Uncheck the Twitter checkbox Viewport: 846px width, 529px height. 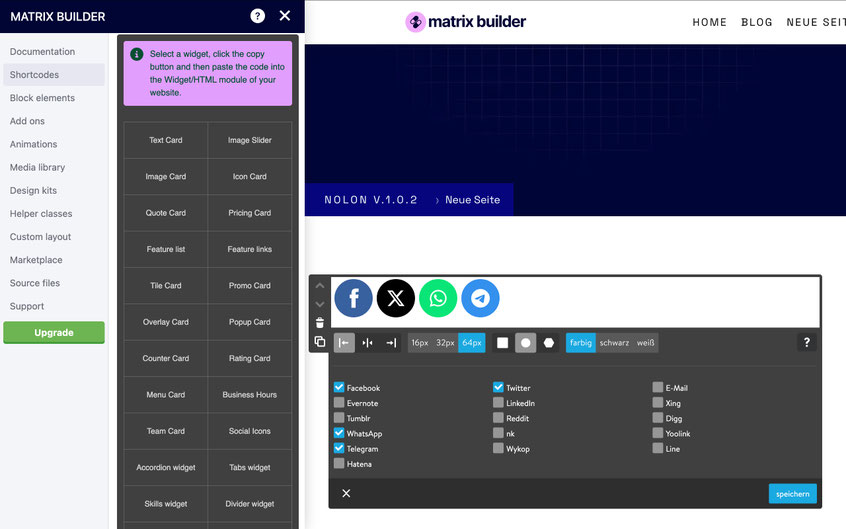click(x=498, y=387)
